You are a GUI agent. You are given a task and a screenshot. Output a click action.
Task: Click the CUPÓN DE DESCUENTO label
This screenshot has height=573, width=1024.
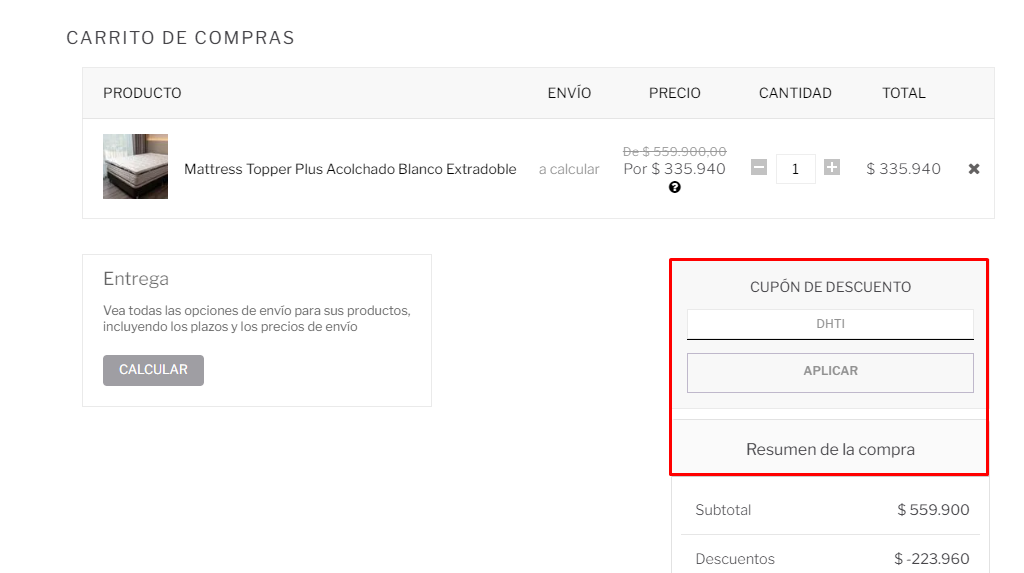(830, 287)
